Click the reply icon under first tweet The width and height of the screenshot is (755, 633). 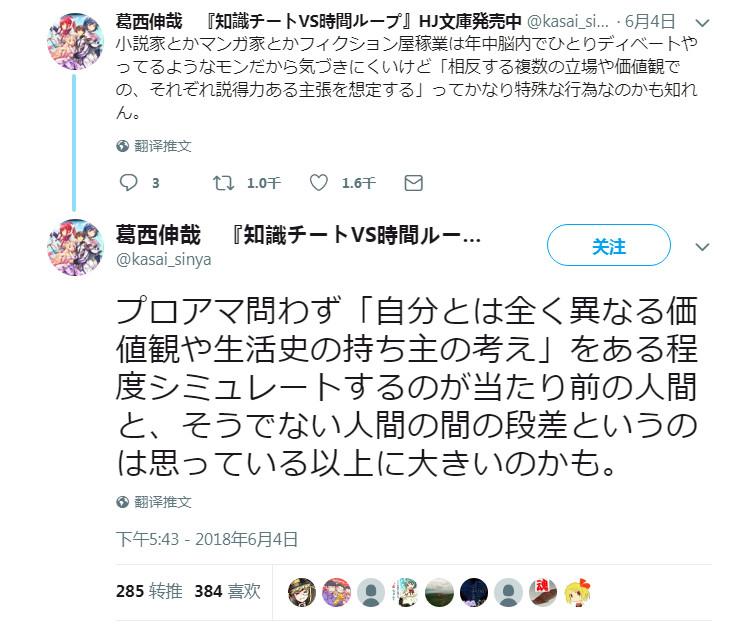(x=128, y=182)
